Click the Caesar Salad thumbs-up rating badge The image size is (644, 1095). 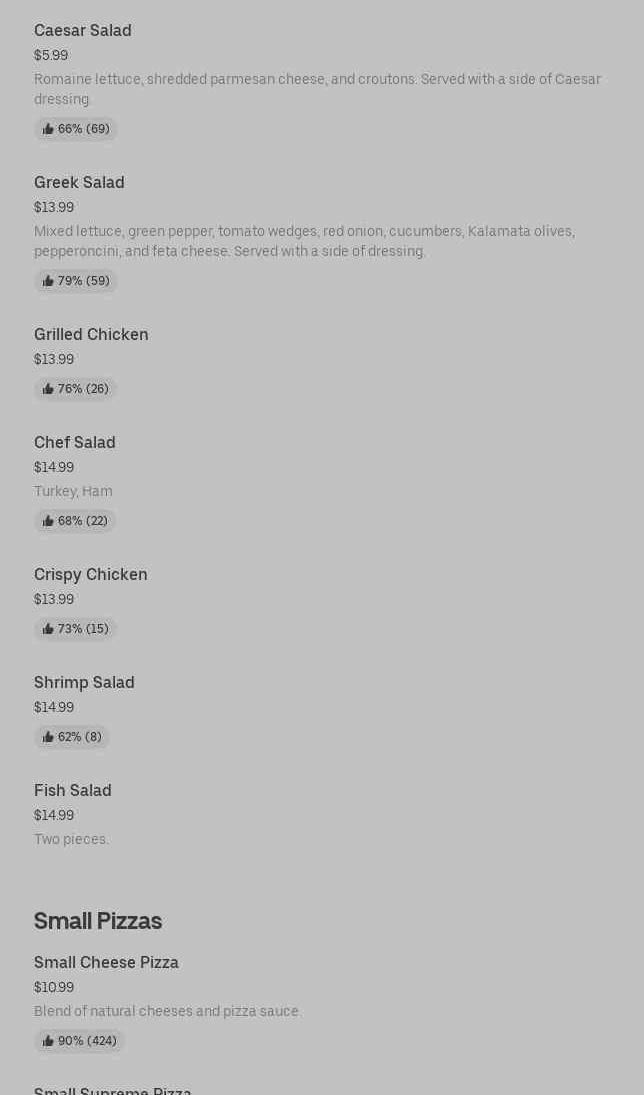coord(76,129)
